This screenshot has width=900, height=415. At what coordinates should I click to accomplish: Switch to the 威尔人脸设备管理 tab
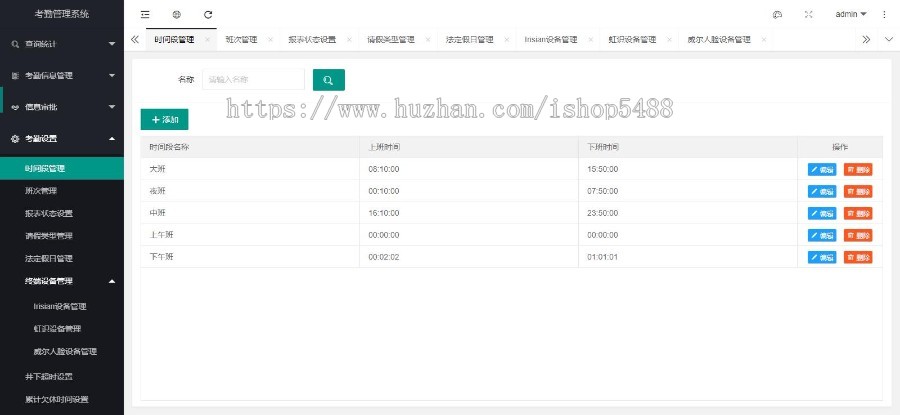(719, 40)
